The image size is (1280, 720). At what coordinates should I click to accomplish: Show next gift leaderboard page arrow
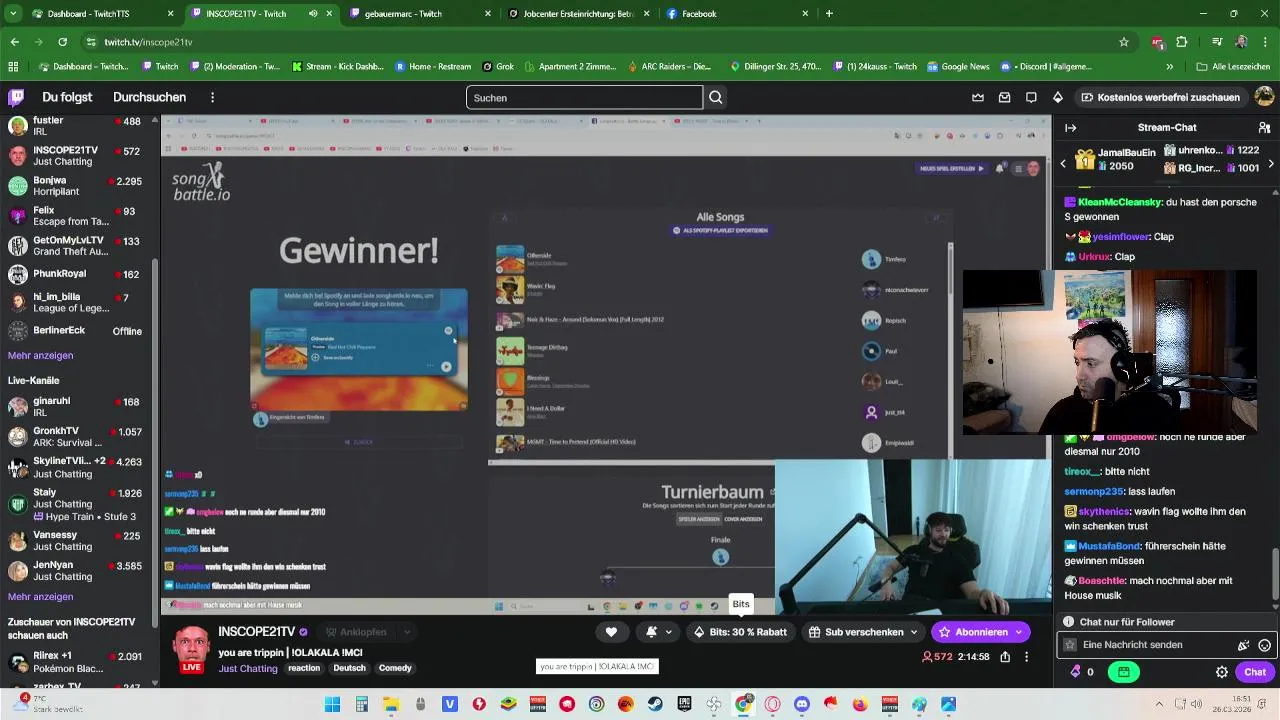pos(1271,163)
